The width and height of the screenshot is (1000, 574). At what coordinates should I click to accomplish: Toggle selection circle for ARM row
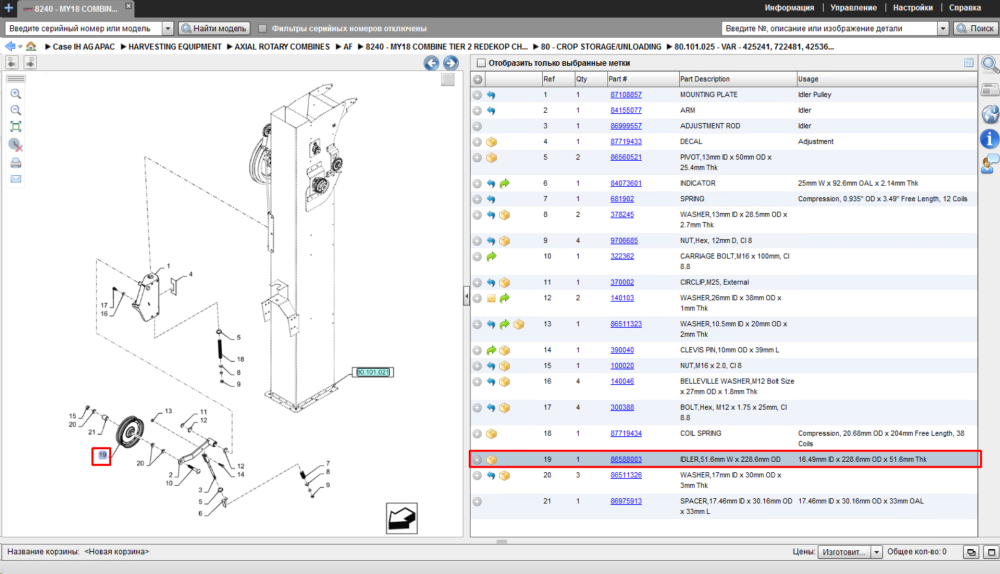pos(477,110)
